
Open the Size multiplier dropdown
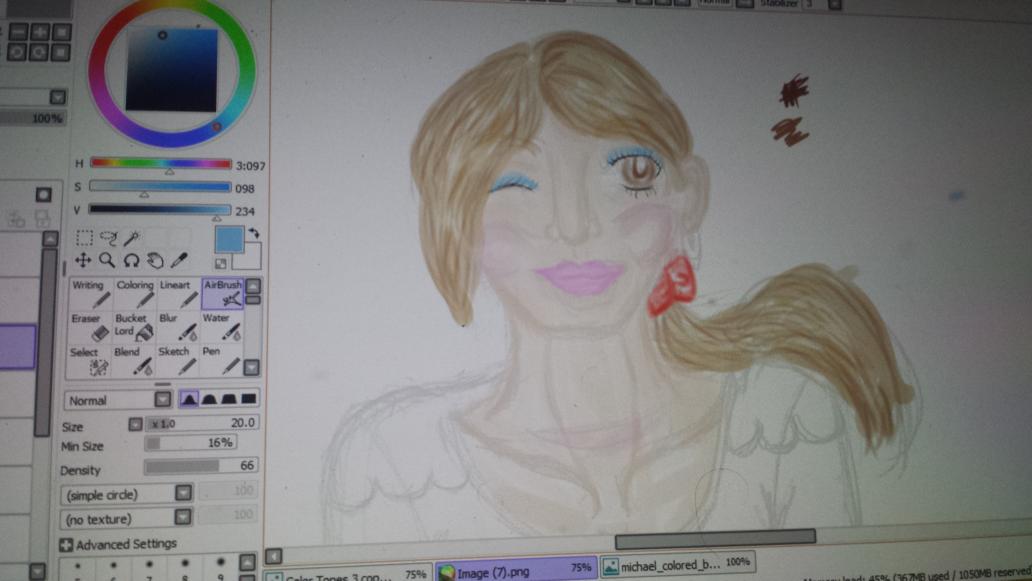pyautogui.click(x=135, y=424)
